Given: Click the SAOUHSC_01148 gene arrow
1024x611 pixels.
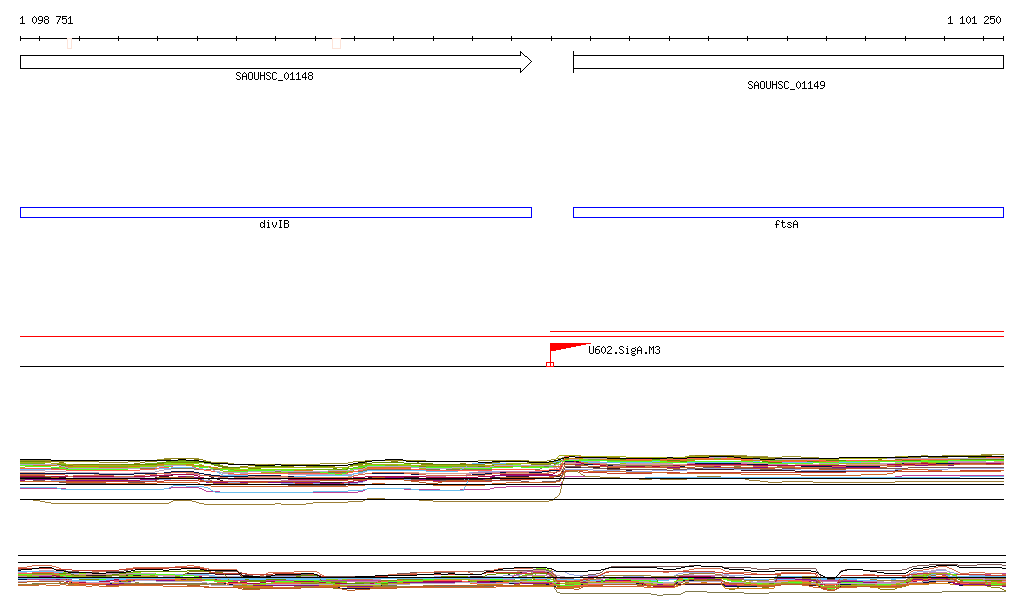Looking at the screenshot, I should [x=276, y=62].
